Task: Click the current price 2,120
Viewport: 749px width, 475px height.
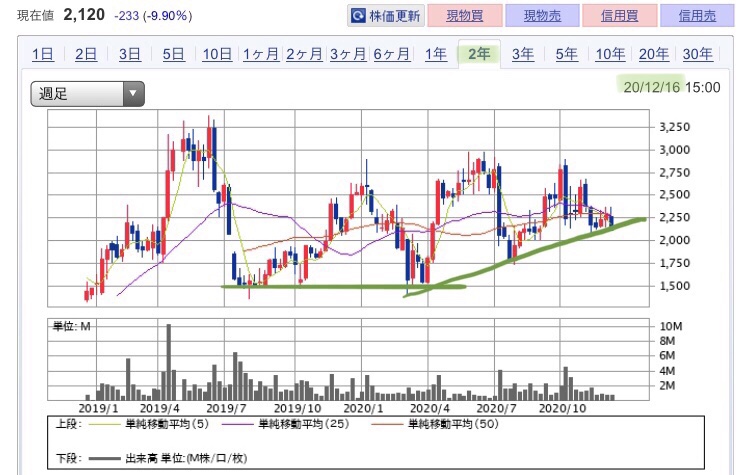Action: click(x=84, y=15)
